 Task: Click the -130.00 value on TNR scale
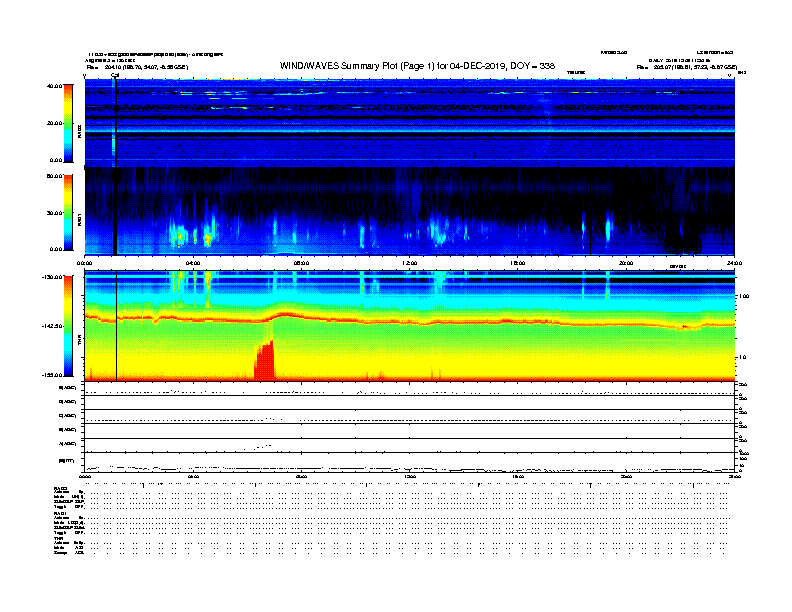coord(51,276)
